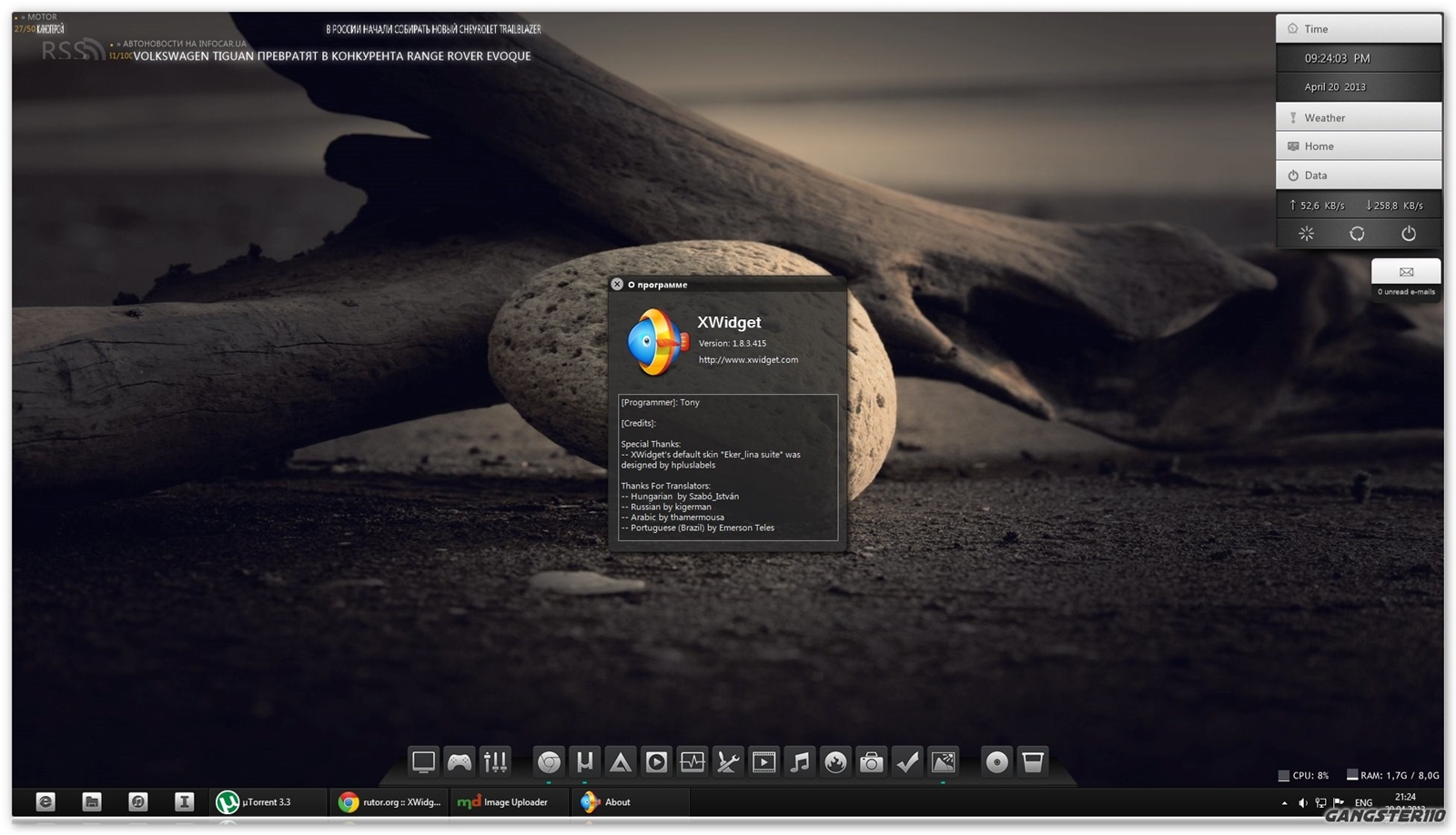Click the Arabic by thamermousa credit line

click(672, 518)
